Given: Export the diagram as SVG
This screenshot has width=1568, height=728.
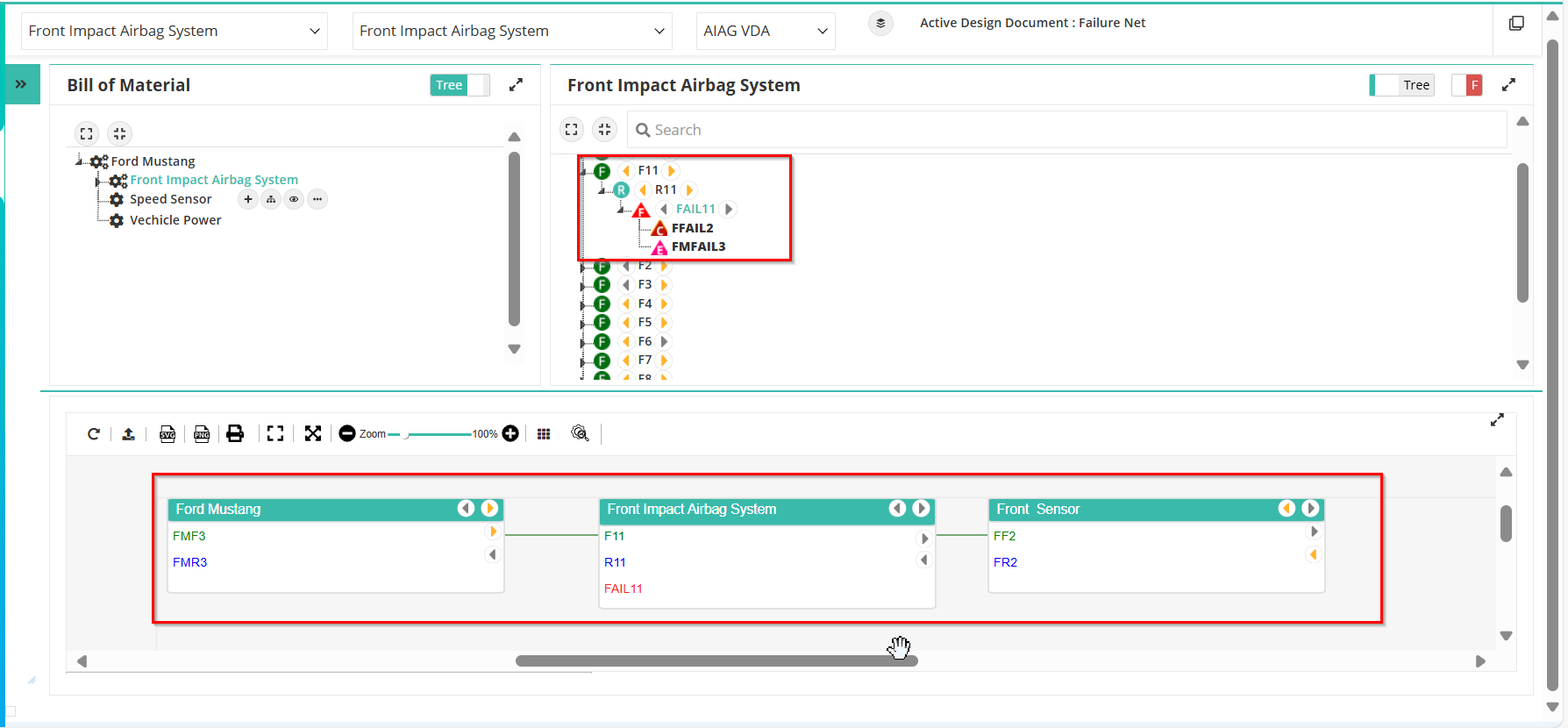Looking at the screenshot, I should coord(167,433).
